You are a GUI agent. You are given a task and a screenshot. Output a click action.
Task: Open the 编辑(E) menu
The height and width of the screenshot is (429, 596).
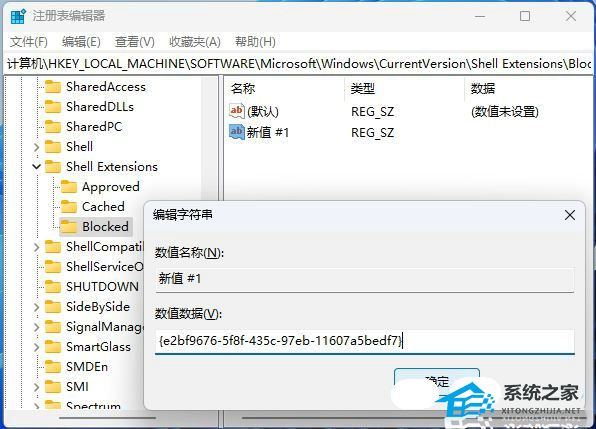81,41
